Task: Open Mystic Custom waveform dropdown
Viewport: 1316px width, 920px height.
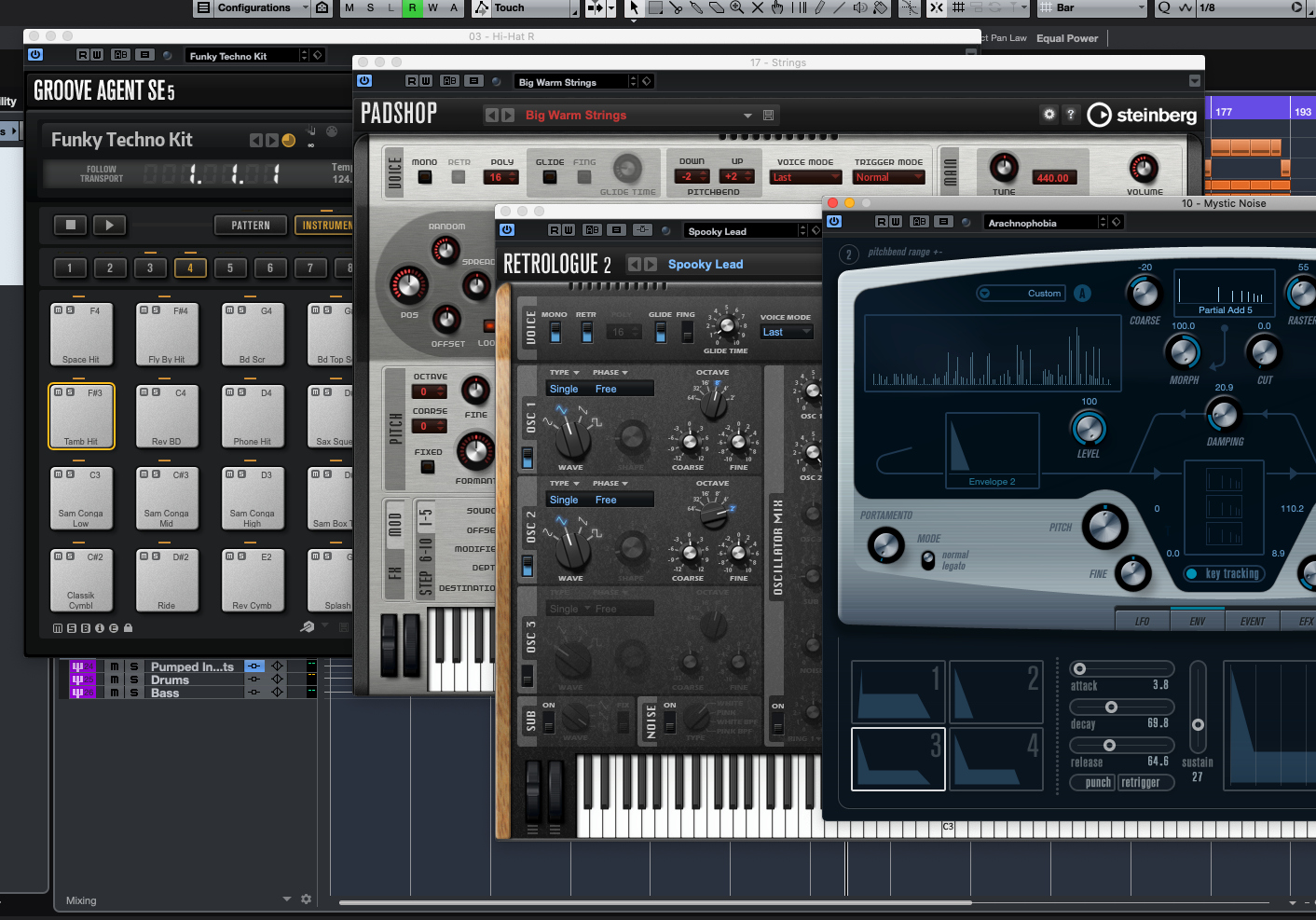Action: pyautogui.click(x=1020, y=293)
